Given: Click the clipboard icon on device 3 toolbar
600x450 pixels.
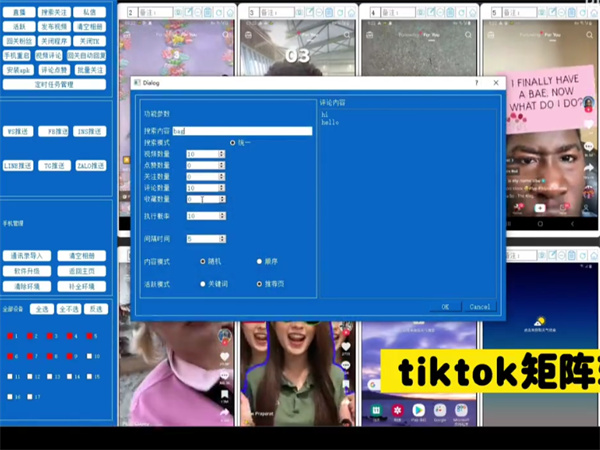Looking at the screenshot, I should coord(329,12).
